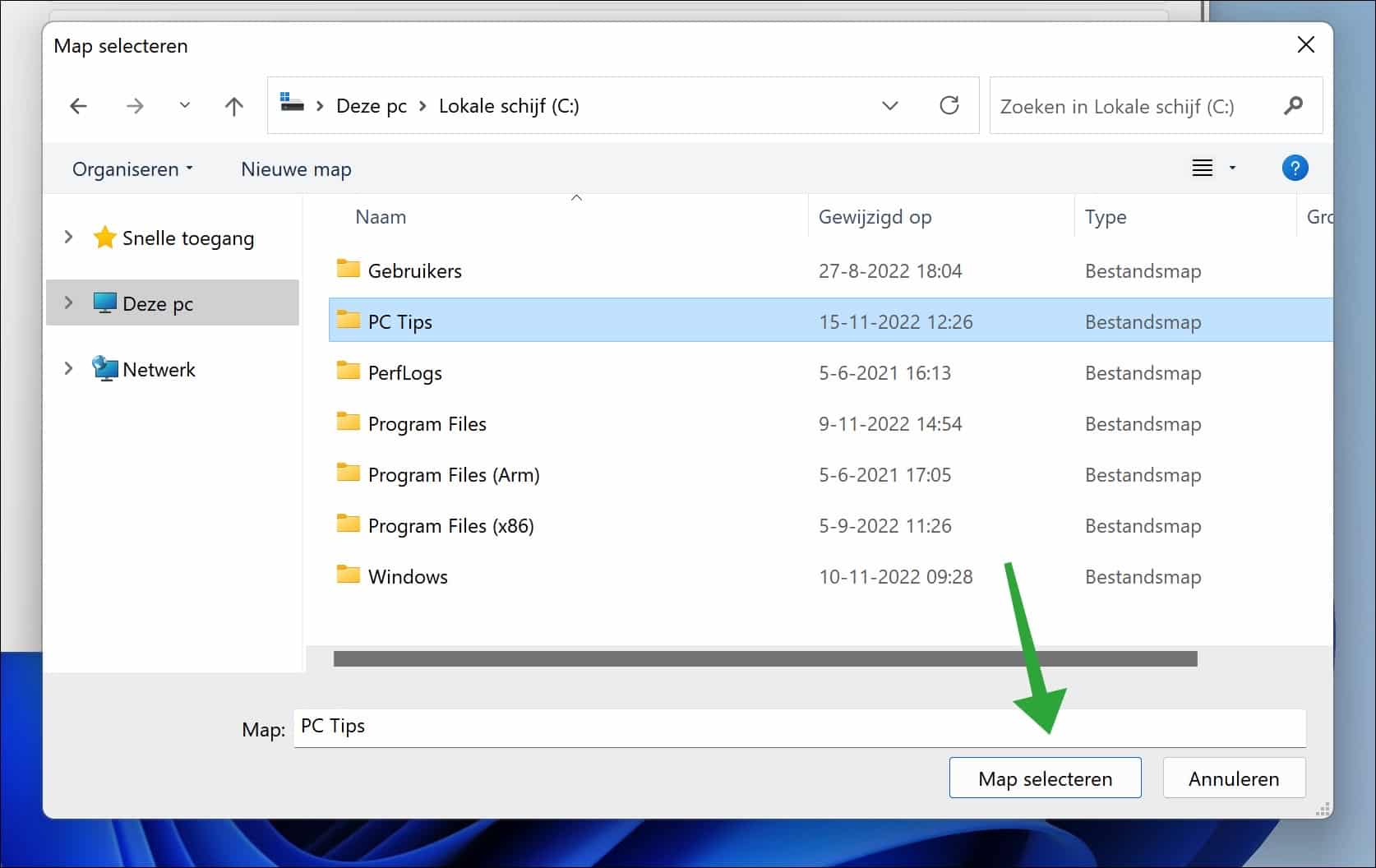Sort files by the Naam column
The height and width of the screenshot is (868, 1376).
tap(381, 216)
